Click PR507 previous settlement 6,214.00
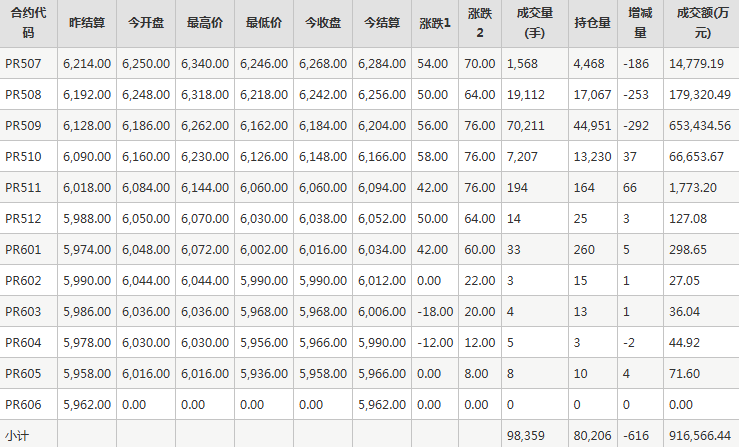Screen dimensions: 739x447 87,64
